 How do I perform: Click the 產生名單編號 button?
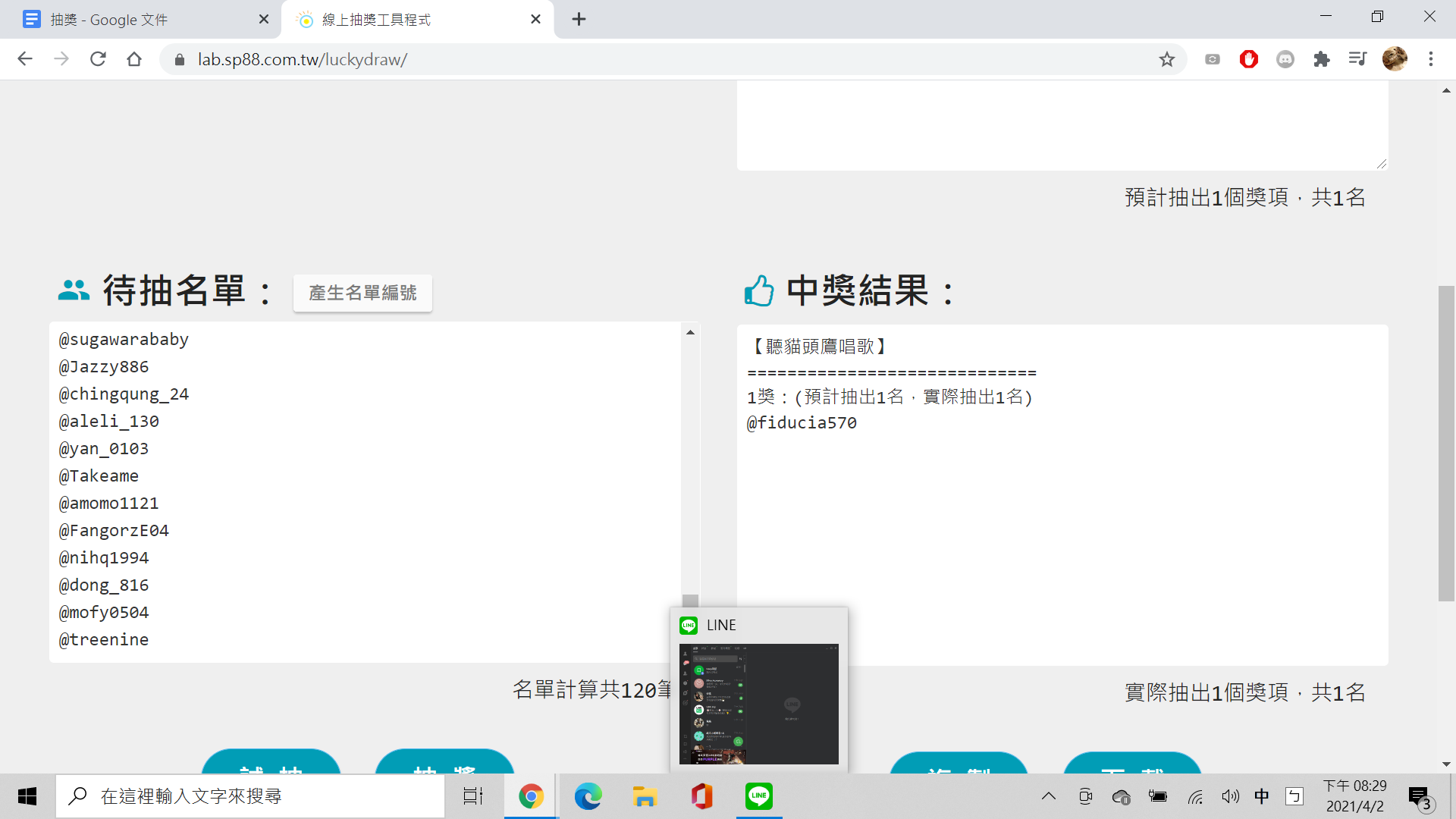(362, 293)
